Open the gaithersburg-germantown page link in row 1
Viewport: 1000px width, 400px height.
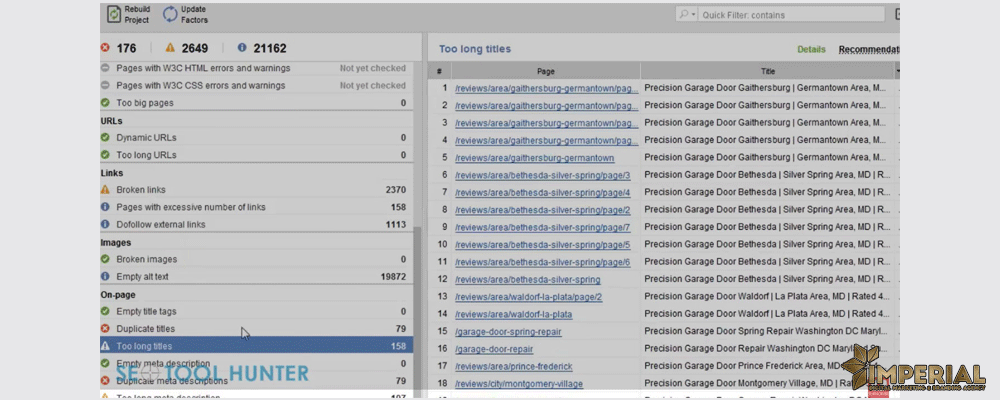[547, 88]
